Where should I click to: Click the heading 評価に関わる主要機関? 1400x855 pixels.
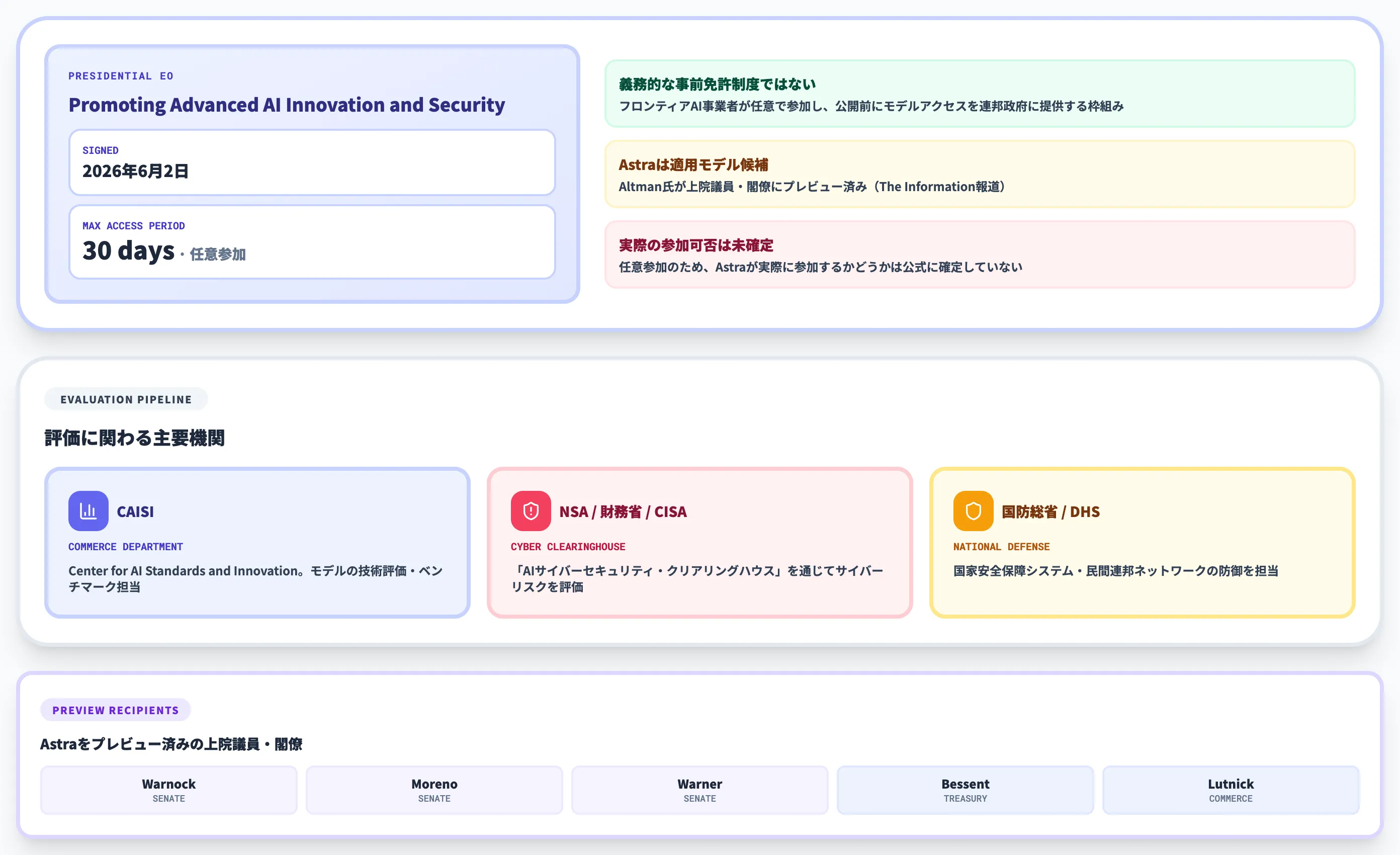tap(135, 438)
